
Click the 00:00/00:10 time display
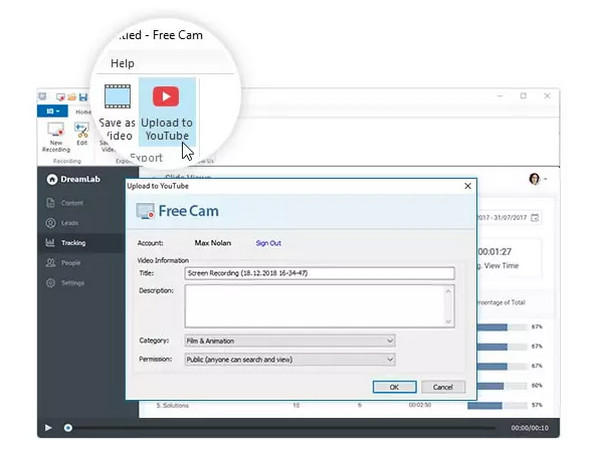click(530, 428)
